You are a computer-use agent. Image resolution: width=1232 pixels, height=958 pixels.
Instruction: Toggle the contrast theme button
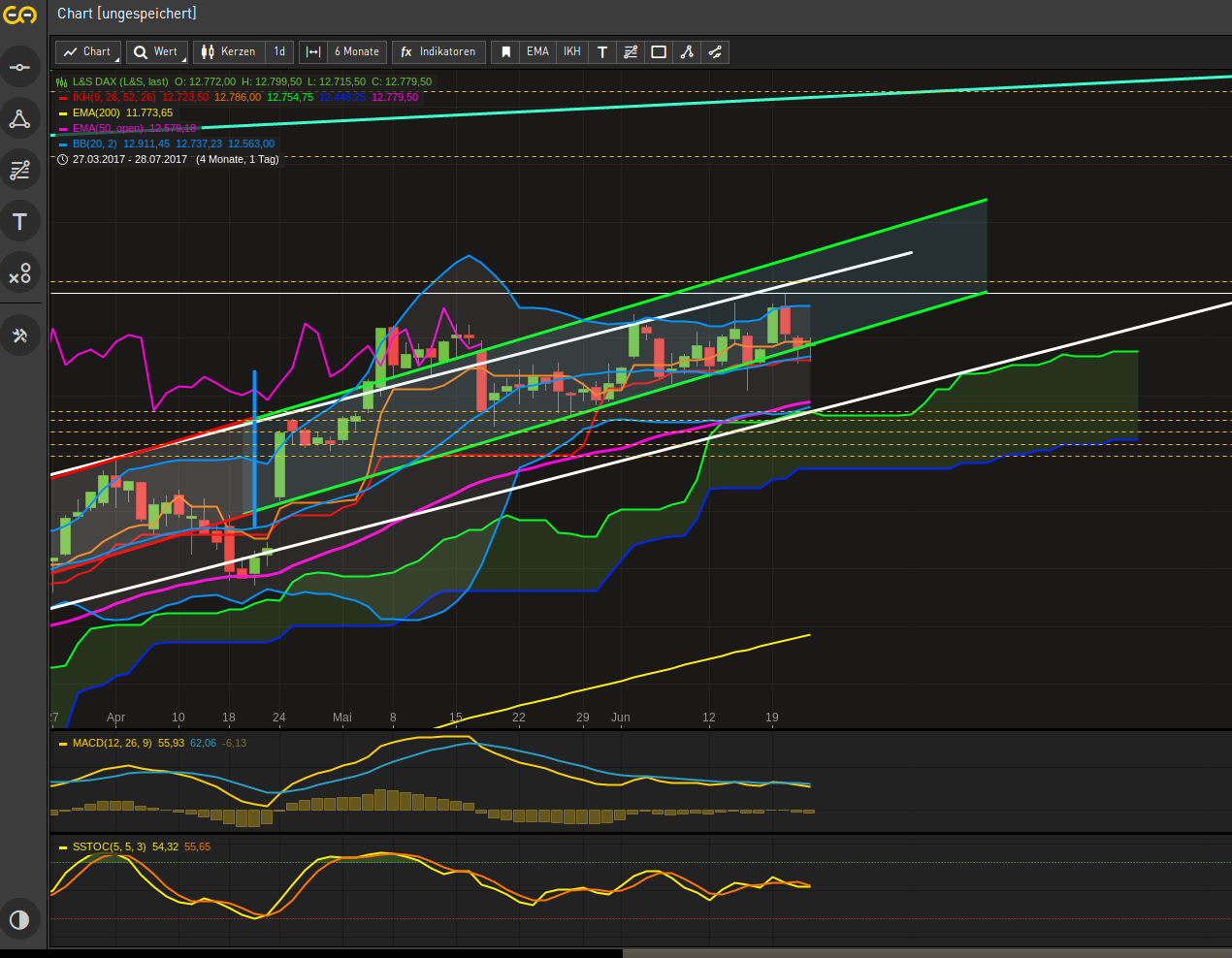pyautogui.click(x=19, y=919)
